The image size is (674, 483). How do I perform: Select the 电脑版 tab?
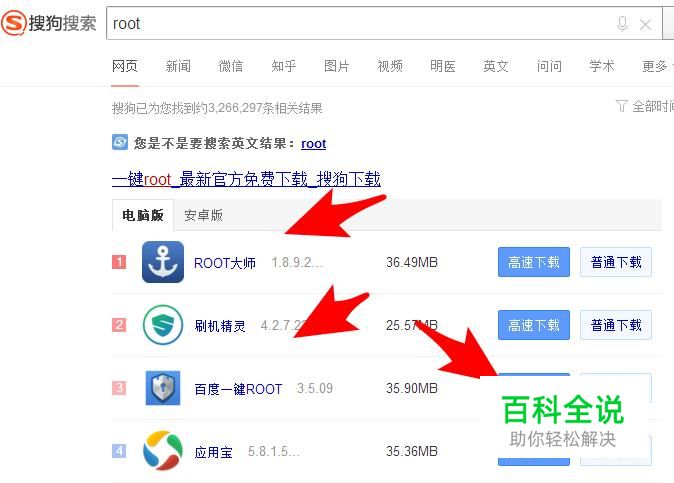point(143,215)
